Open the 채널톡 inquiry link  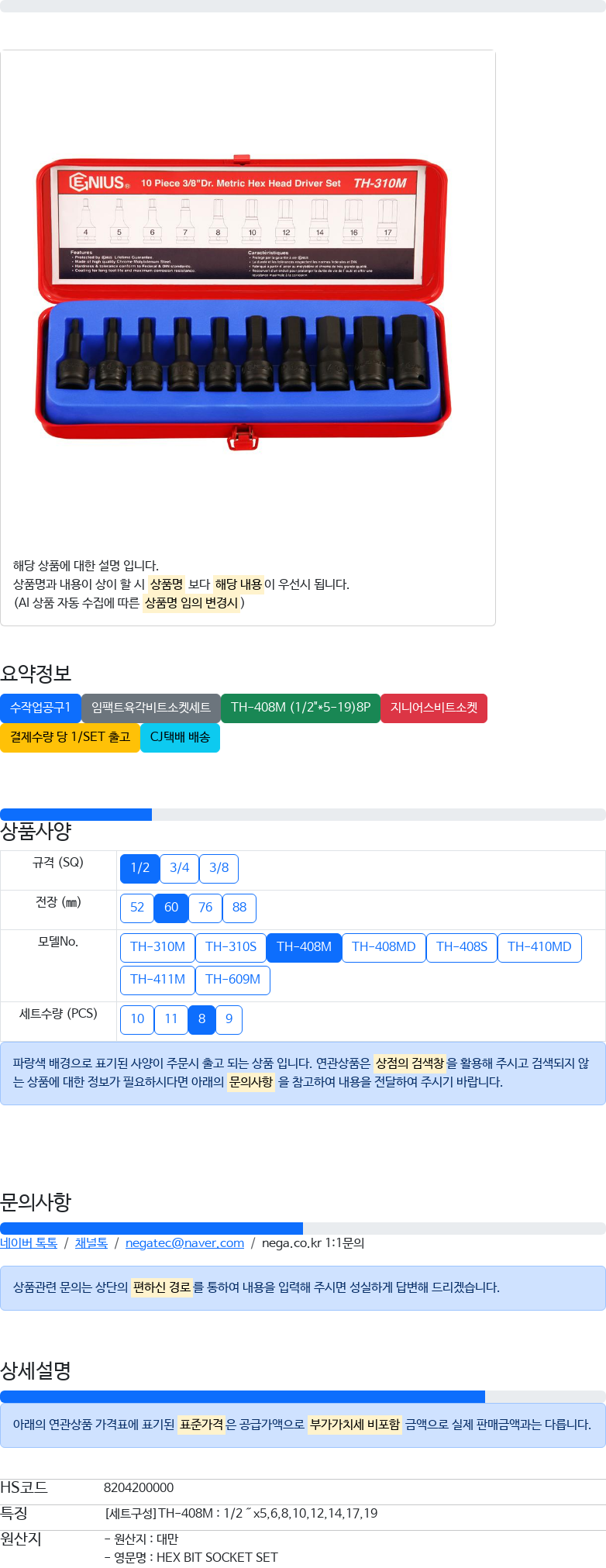91,1243
